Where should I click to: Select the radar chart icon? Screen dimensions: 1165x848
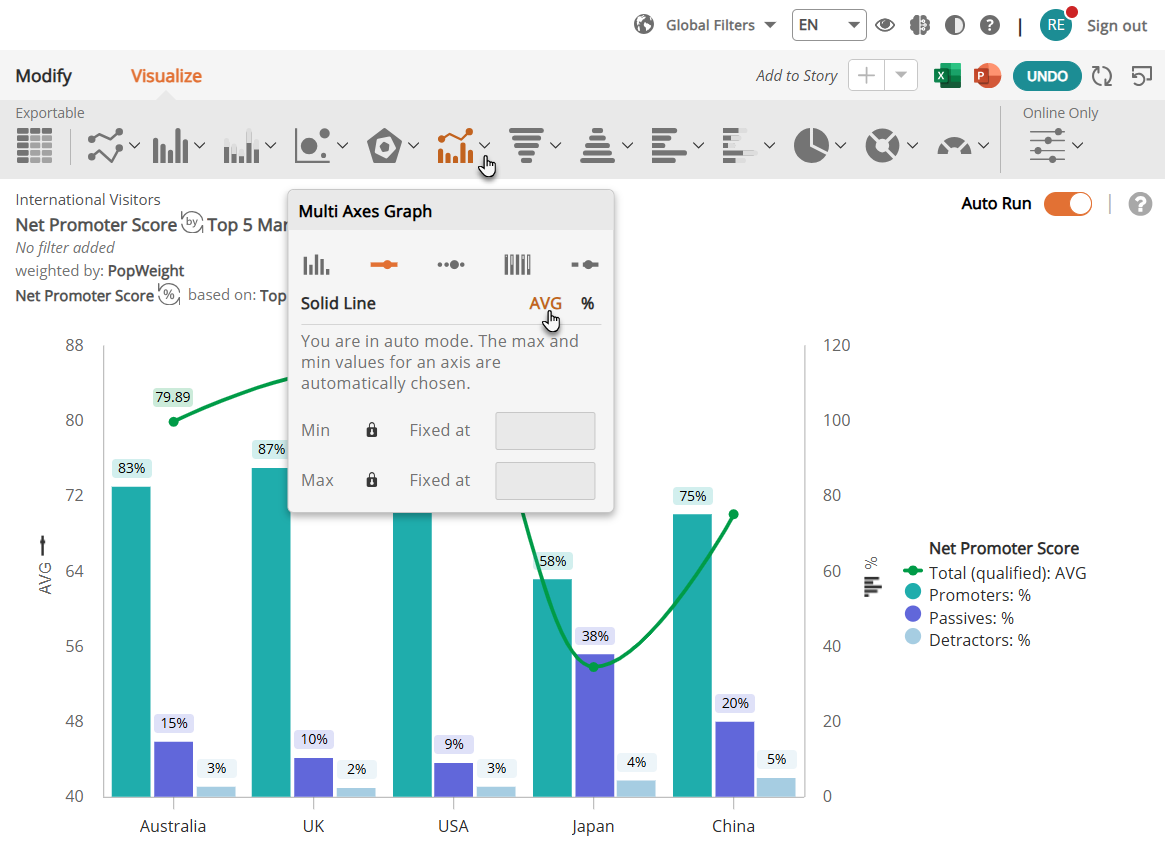[x=384, y=145]
